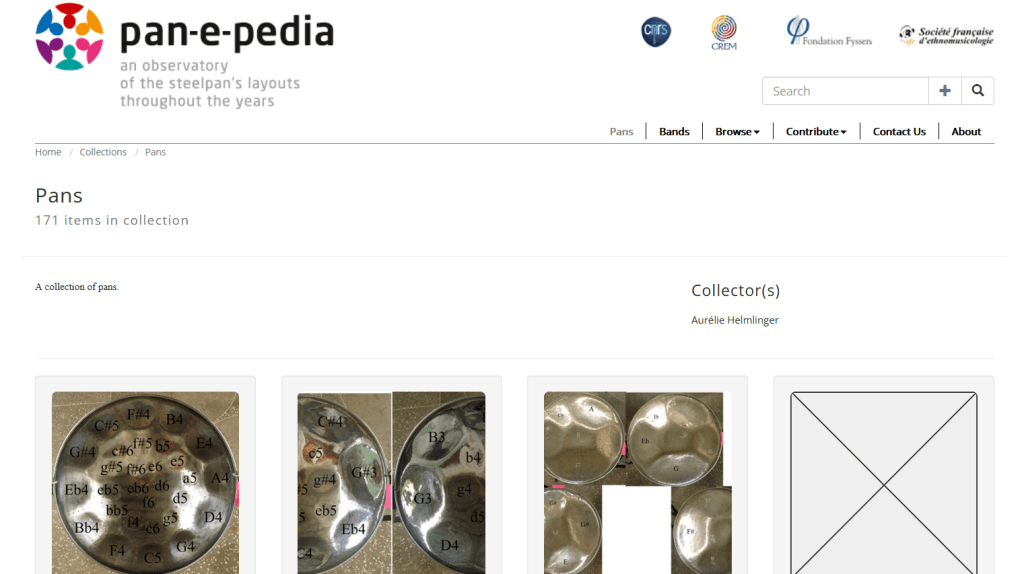Open the double pan G#3 B3 thumbnail
The image size is (1024, 574).
coord(391,483)
